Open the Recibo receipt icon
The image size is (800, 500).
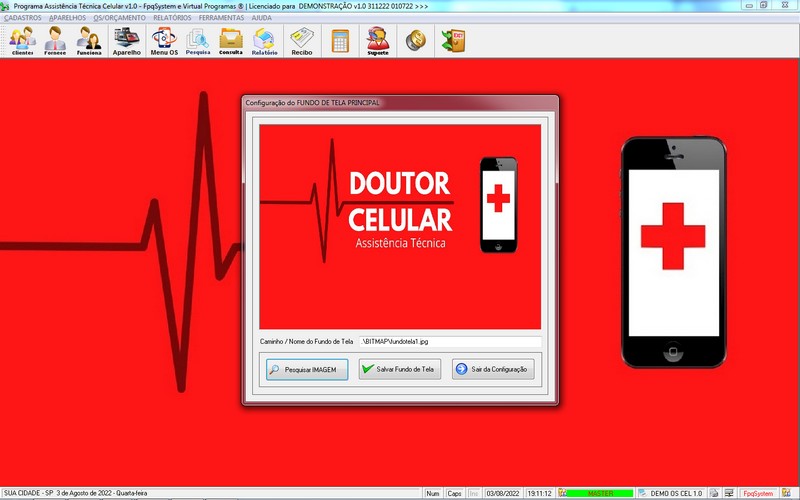click(302, 40)
